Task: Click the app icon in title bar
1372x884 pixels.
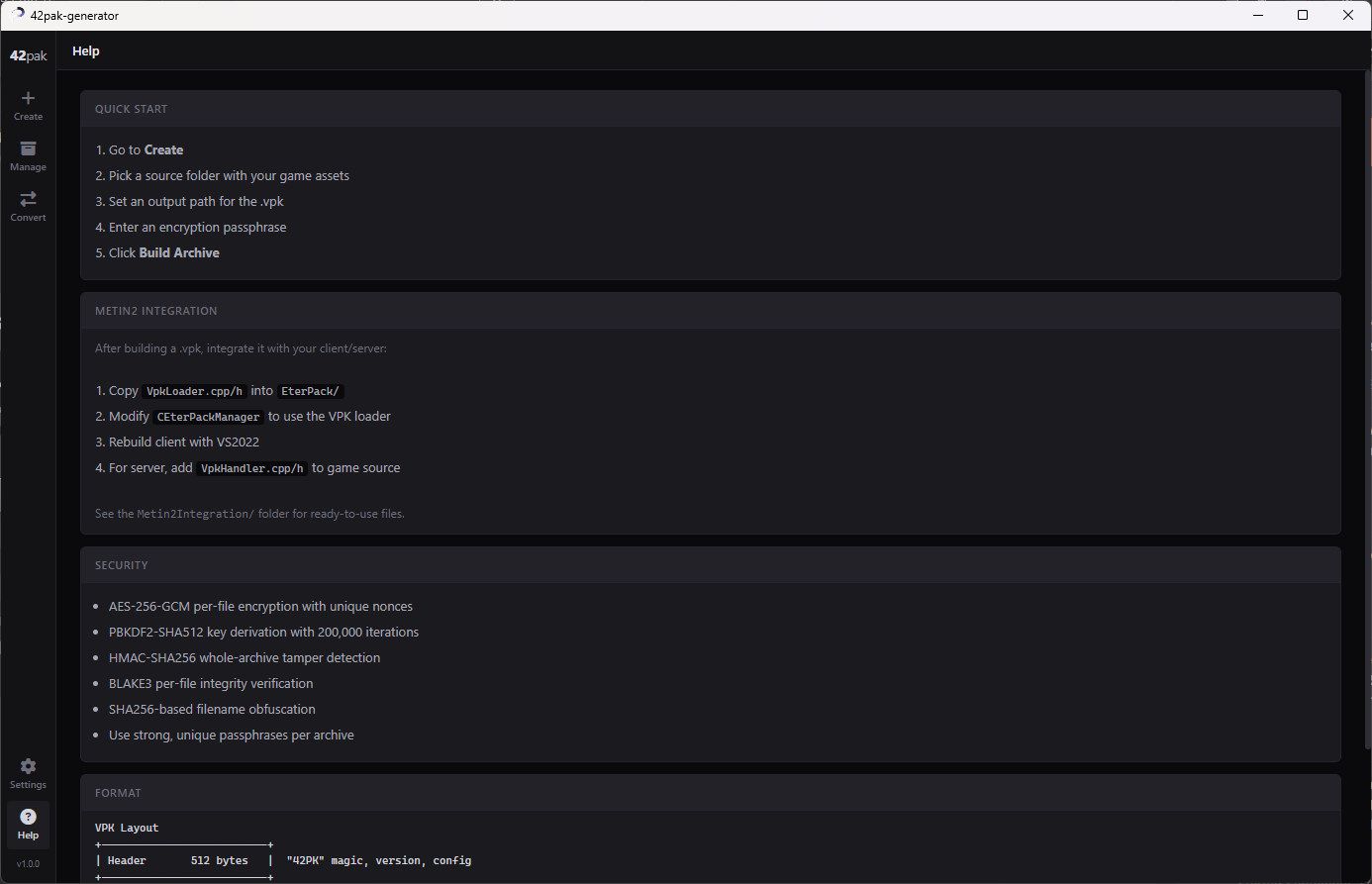Action: click(x=17, y=15)
